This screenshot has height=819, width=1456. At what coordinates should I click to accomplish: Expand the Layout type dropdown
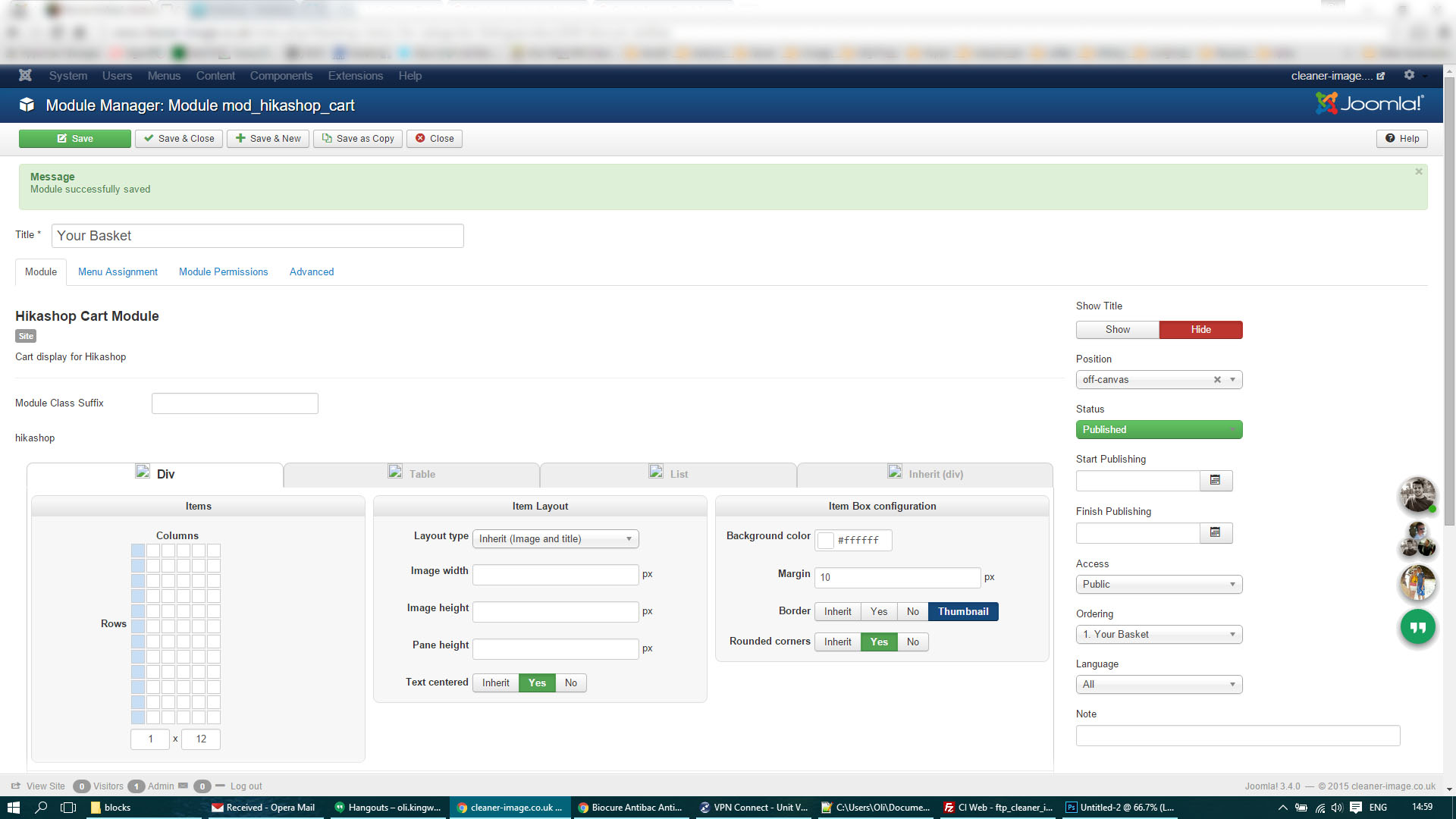[555, 539]
